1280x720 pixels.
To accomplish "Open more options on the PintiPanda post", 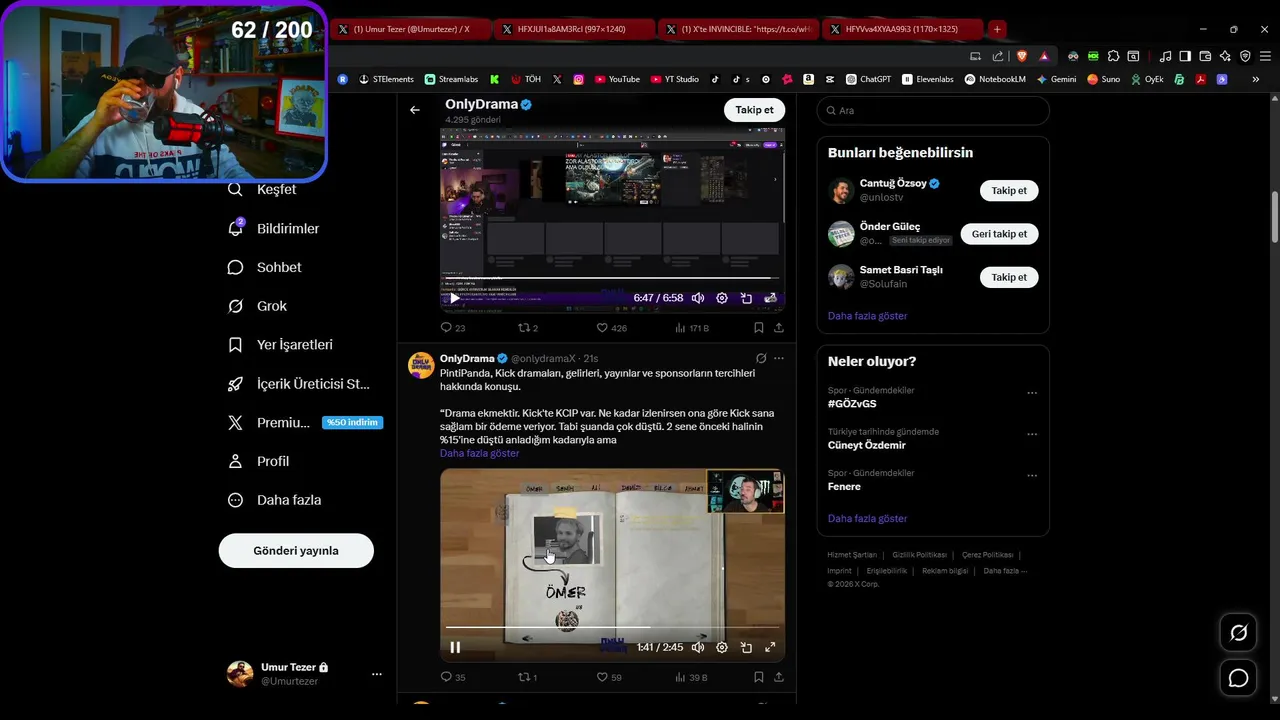I will point(779,358).
